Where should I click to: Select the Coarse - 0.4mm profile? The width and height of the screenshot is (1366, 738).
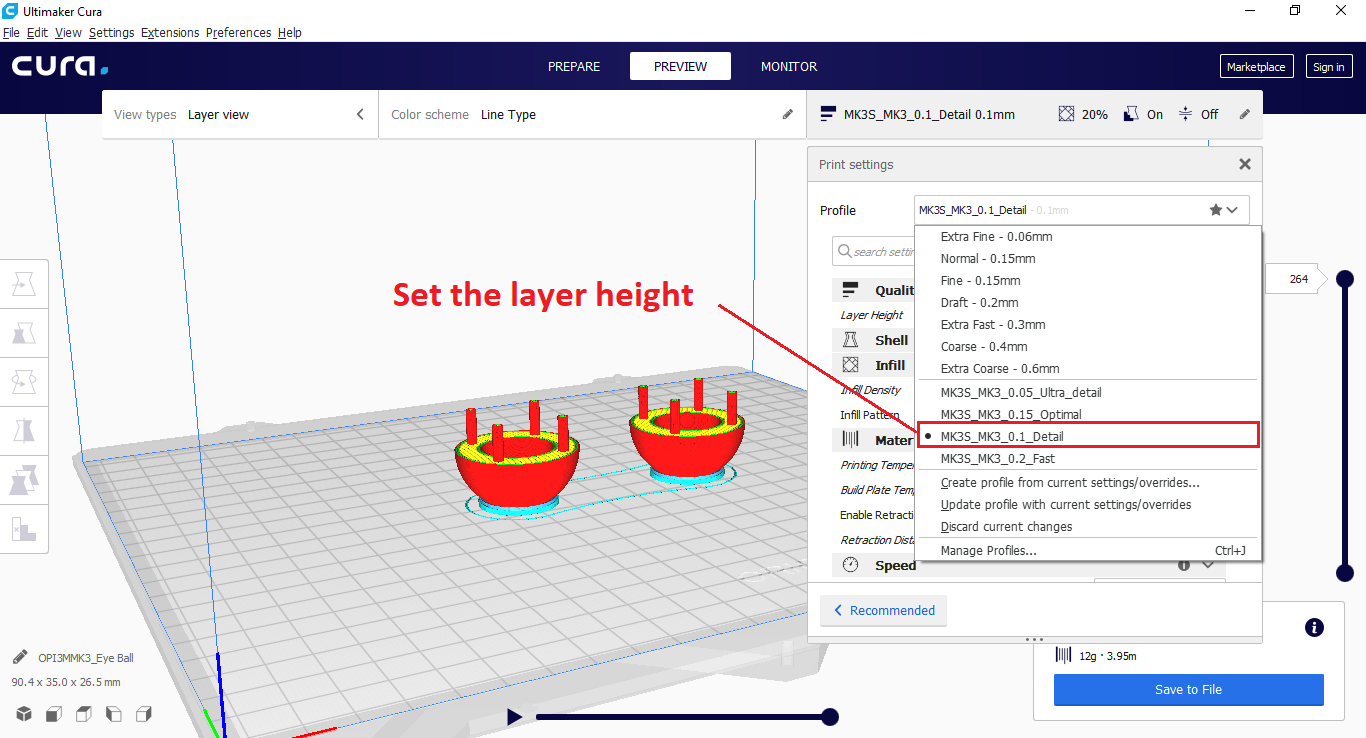tap(1089, 347)
